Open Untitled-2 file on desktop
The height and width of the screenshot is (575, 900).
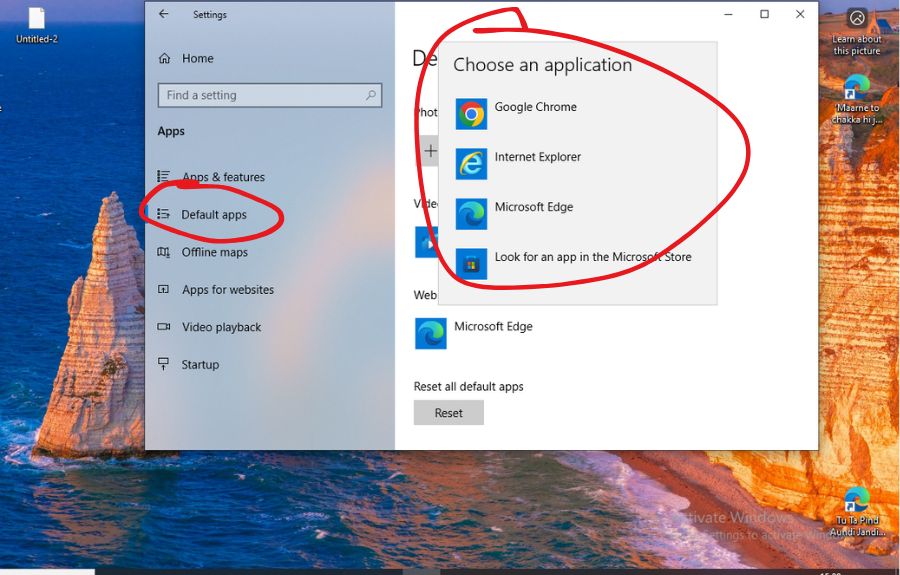(37, 25)
